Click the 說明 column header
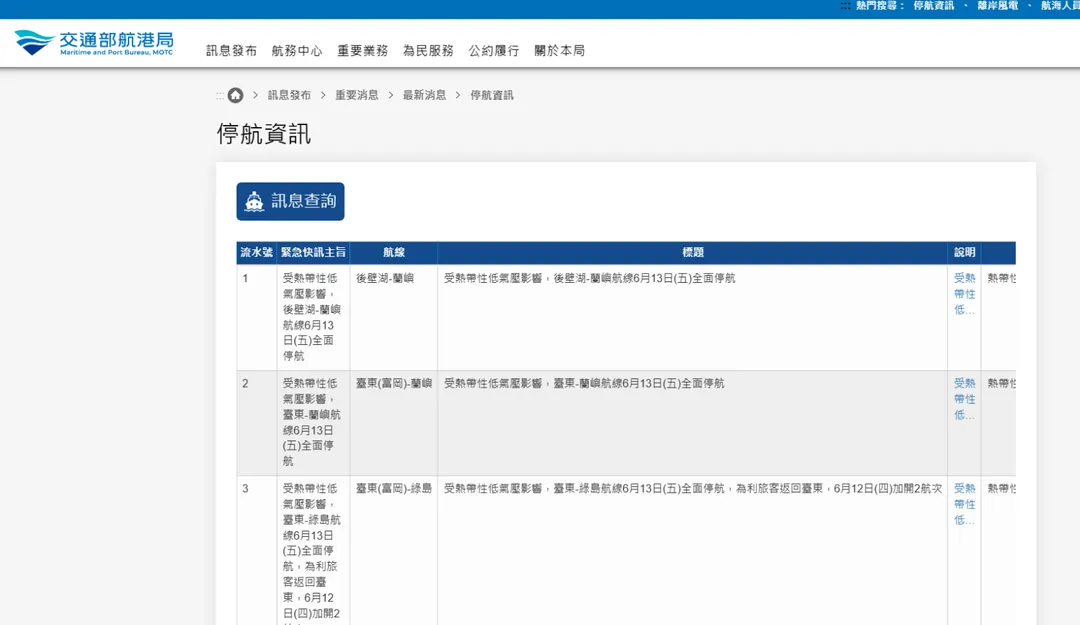The height and width of the screenshot is (625, 1080). (964, 252)
